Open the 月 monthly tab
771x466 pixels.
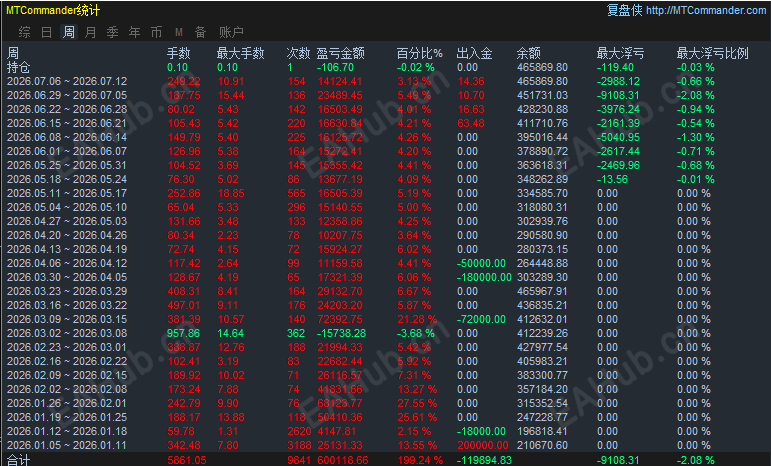coord(90,32)
